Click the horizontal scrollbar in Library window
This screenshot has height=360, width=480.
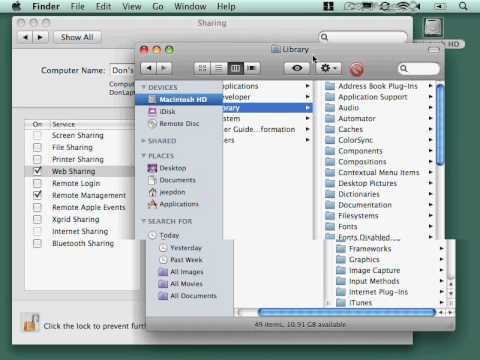click(347, 312)
